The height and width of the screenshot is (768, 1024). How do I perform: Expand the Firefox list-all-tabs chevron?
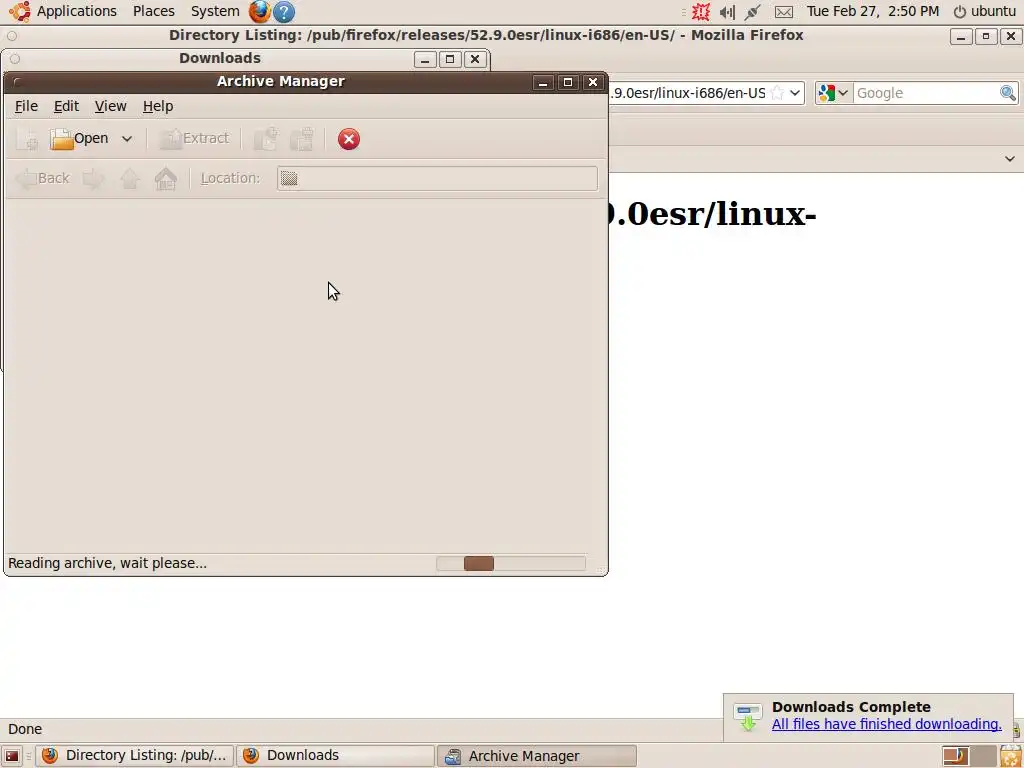(1010, 159)
